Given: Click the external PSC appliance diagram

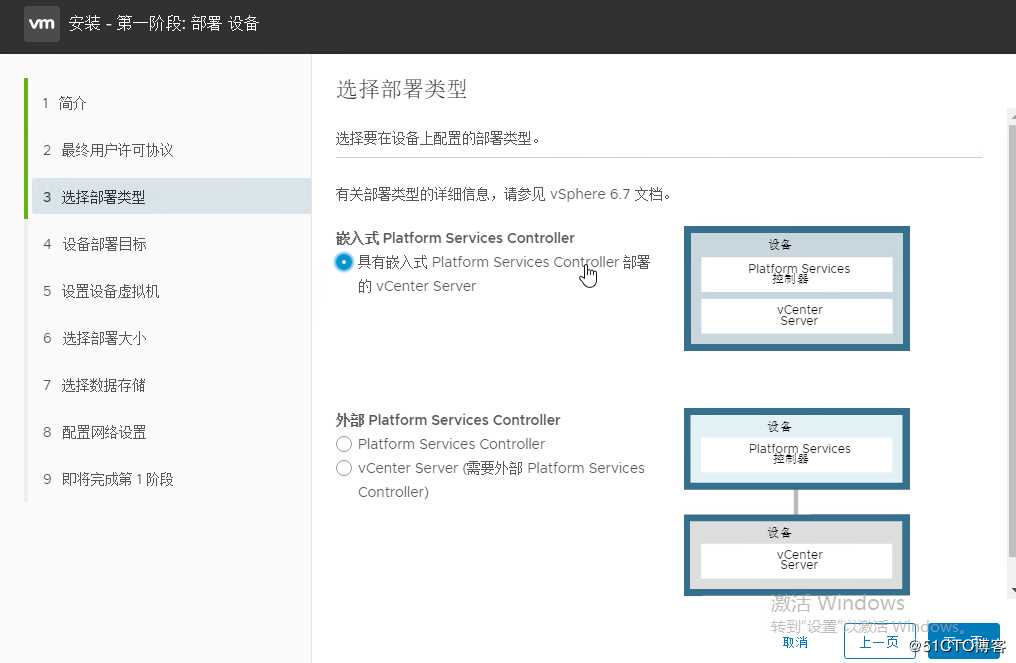Looking at the screenshot, I should tap(797, 448).
